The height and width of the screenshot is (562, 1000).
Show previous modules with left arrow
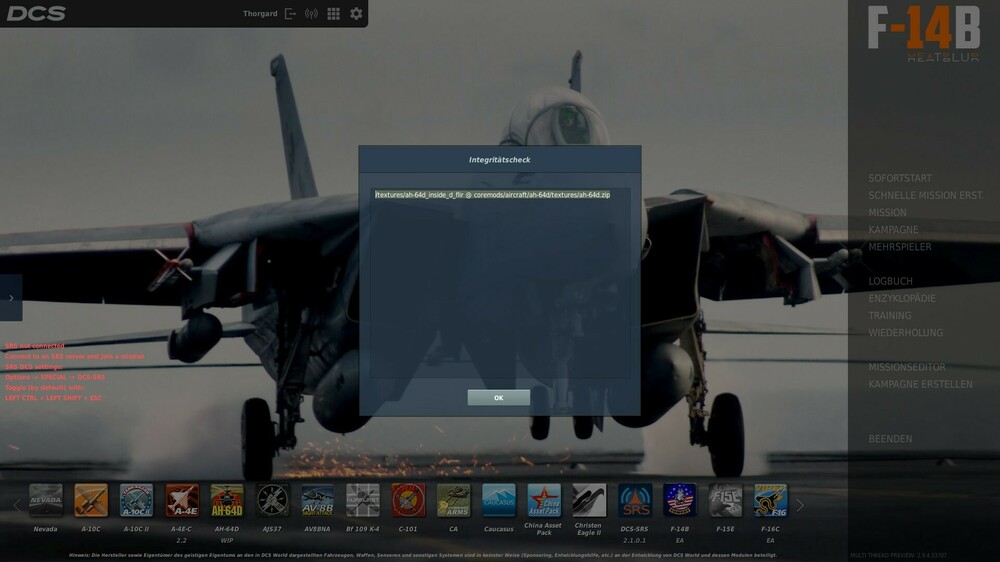[x=17, y=505]
